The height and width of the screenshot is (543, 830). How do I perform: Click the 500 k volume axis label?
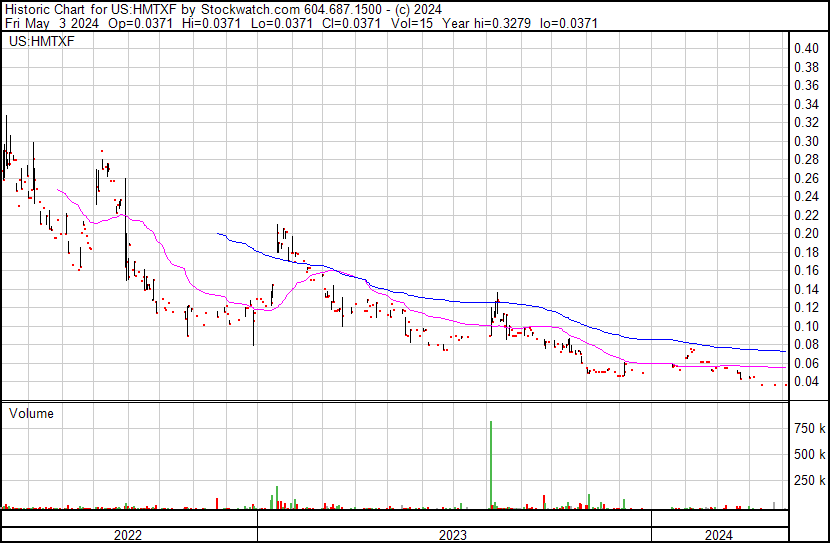click(809, 454)
